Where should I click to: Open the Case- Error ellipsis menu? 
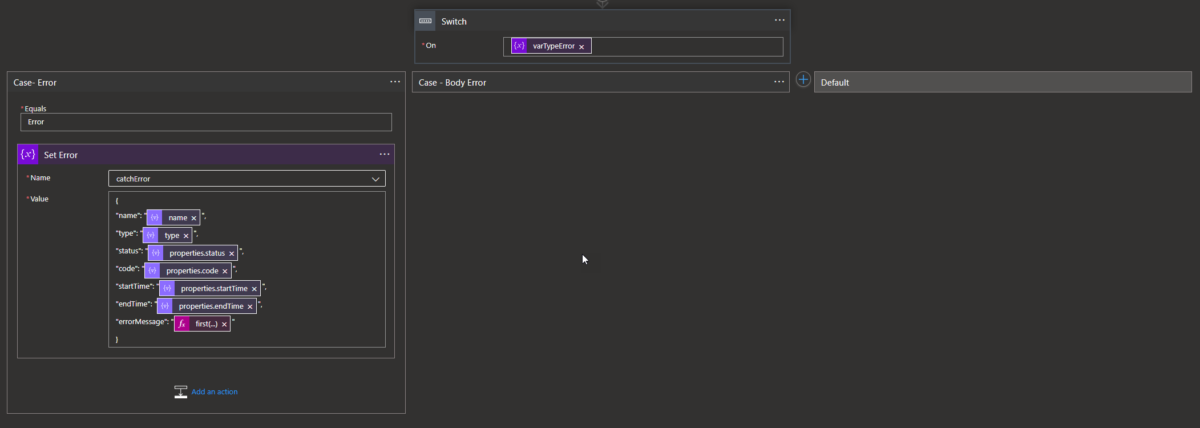point(395,82)
